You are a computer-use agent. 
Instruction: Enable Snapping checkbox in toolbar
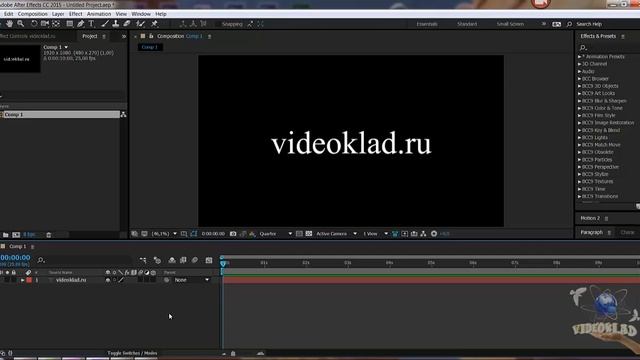(219, 24)
